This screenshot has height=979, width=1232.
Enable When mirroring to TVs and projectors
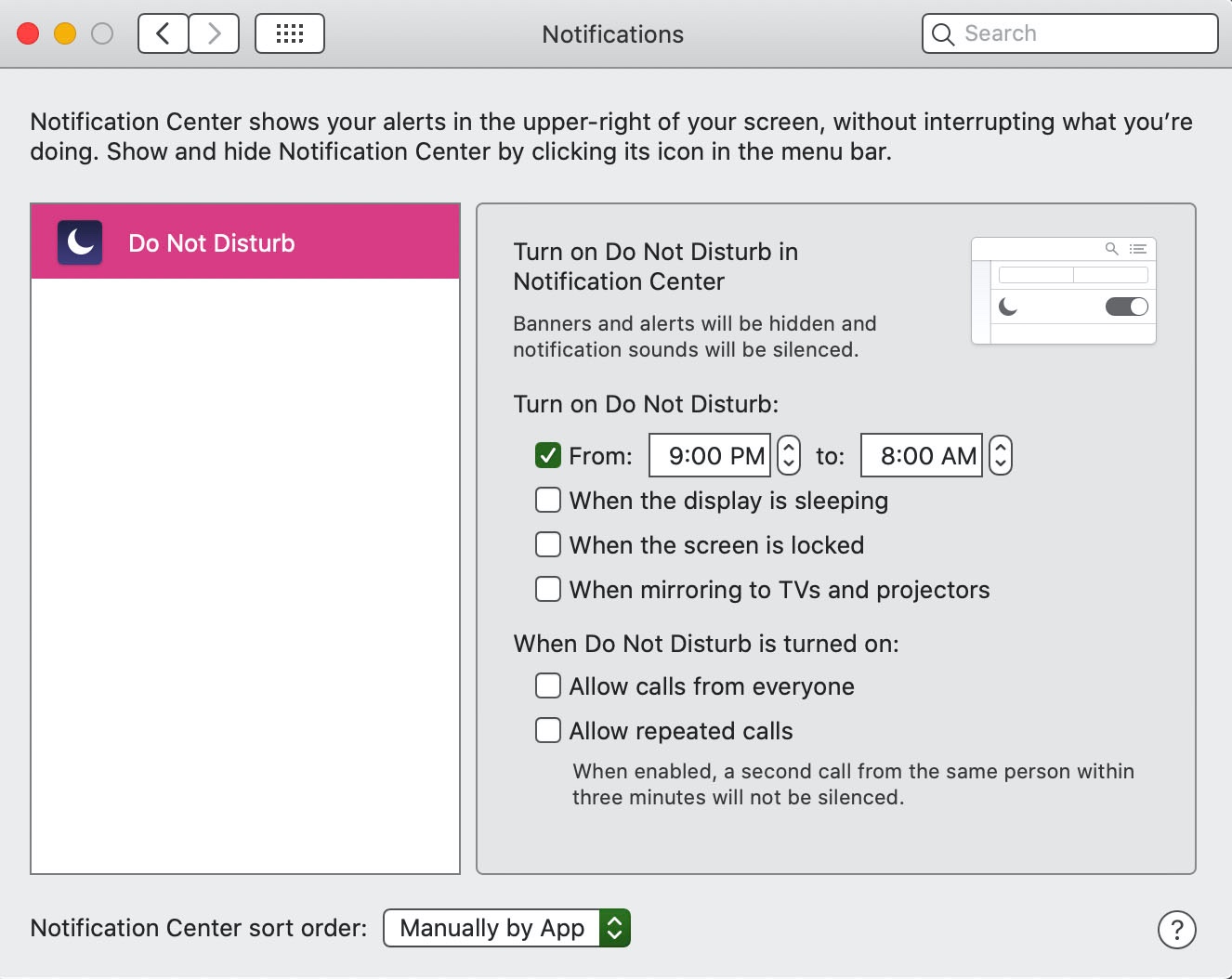548,589
